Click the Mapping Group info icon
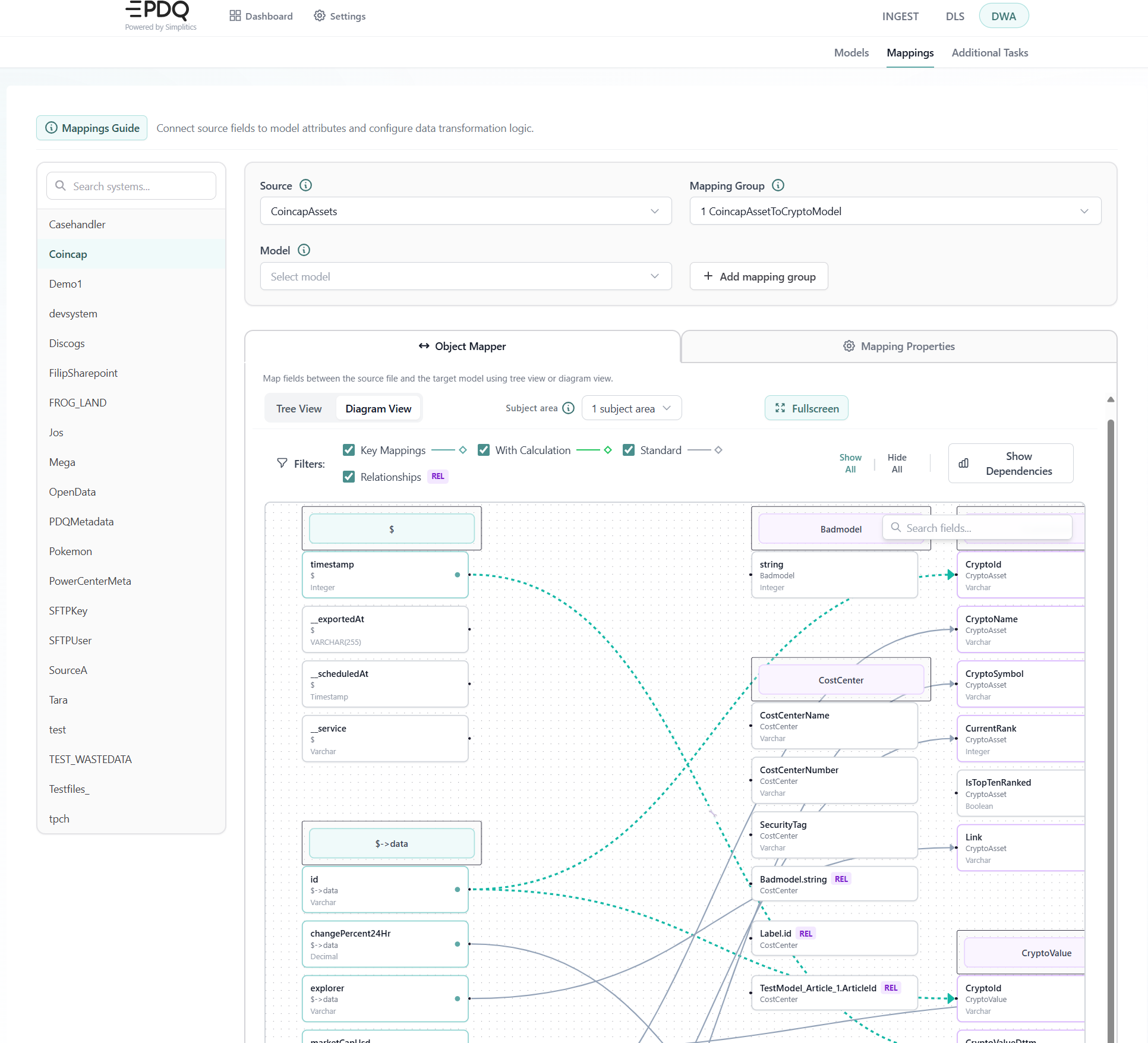This screenshot has width=1148, height=1043. (x=778, y=185)
